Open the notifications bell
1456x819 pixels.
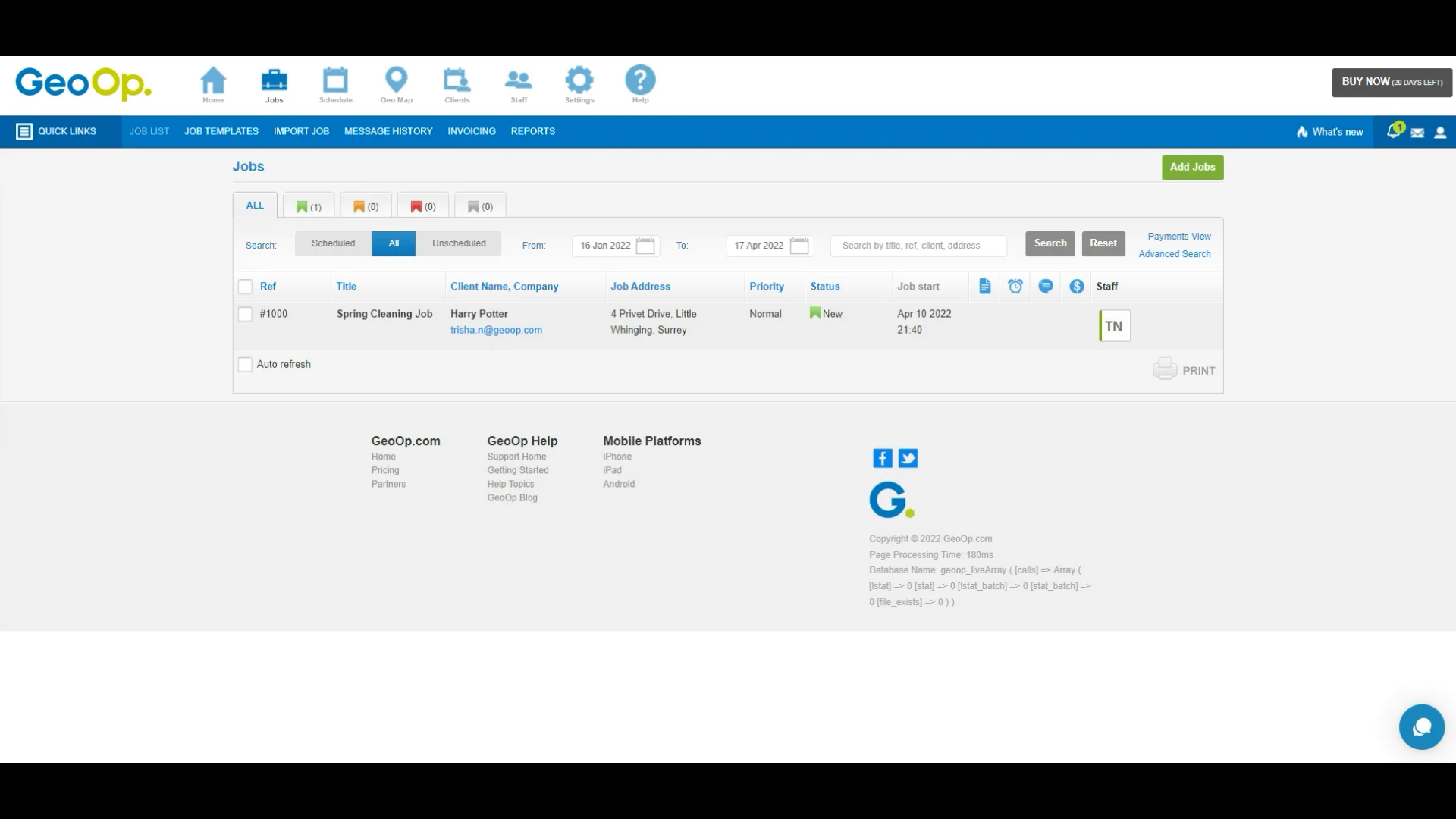(x=1393, y=131)
